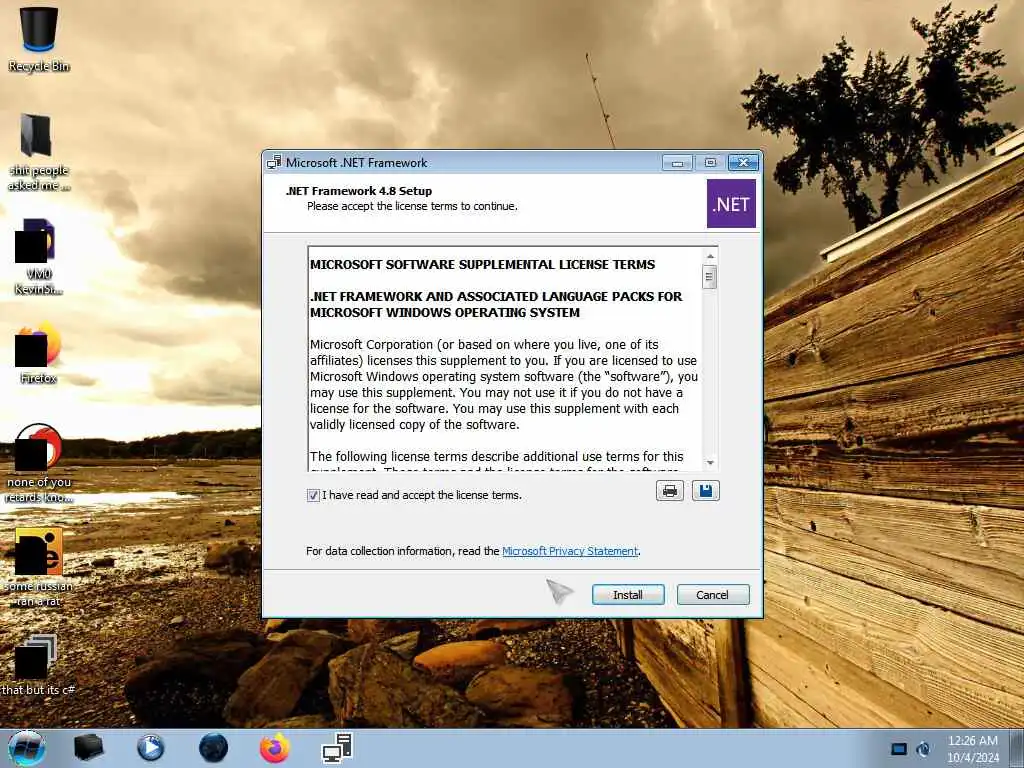Click the power icon in system tray
Viewport: 1024px width, 768px height.
[x=923, y=749]
